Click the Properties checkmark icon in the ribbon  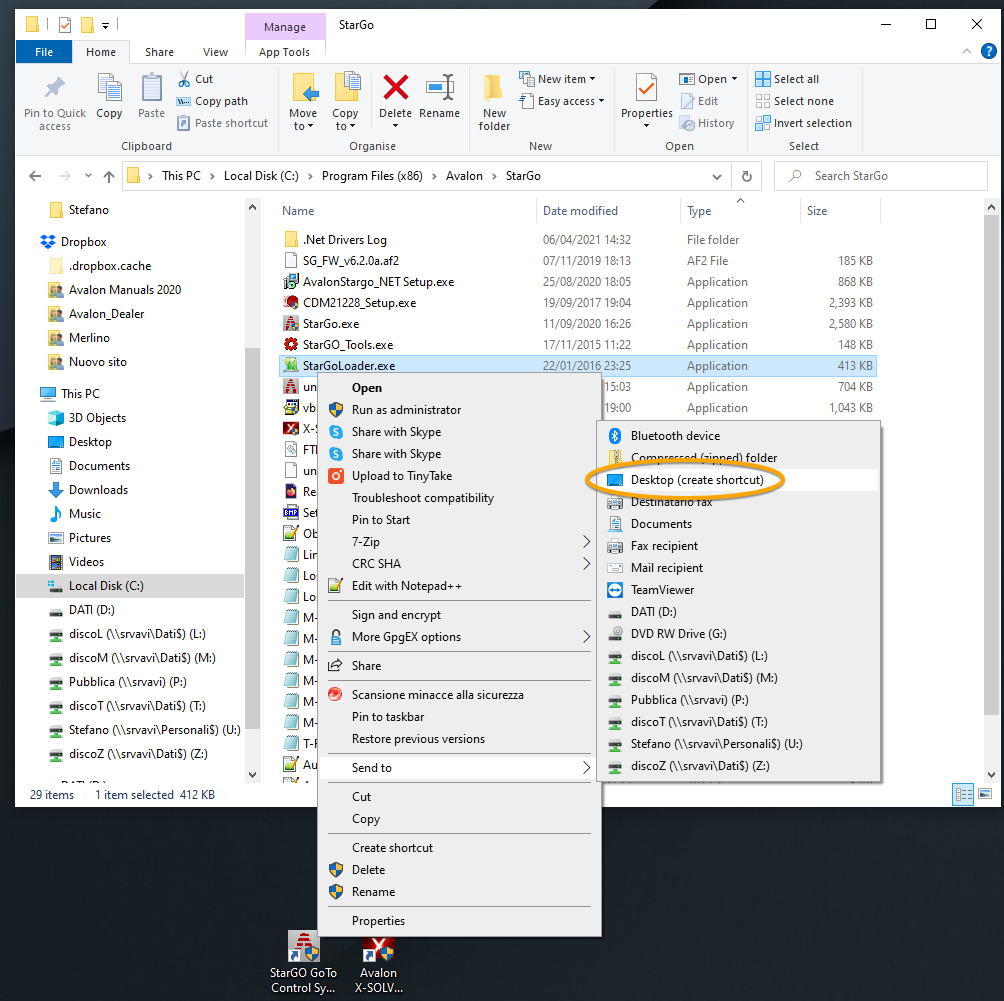646,88
